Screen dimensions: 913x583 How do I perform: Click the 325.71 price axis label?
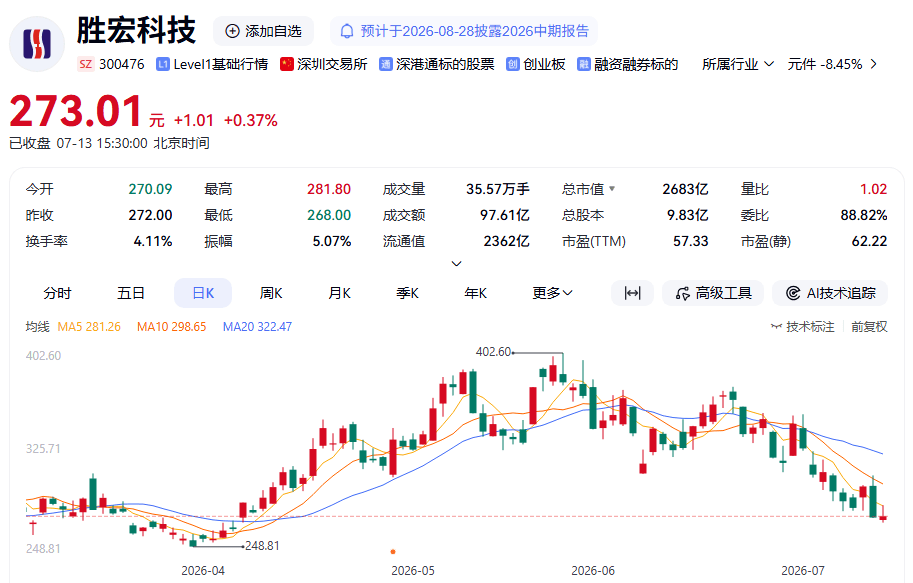(43, 449)
